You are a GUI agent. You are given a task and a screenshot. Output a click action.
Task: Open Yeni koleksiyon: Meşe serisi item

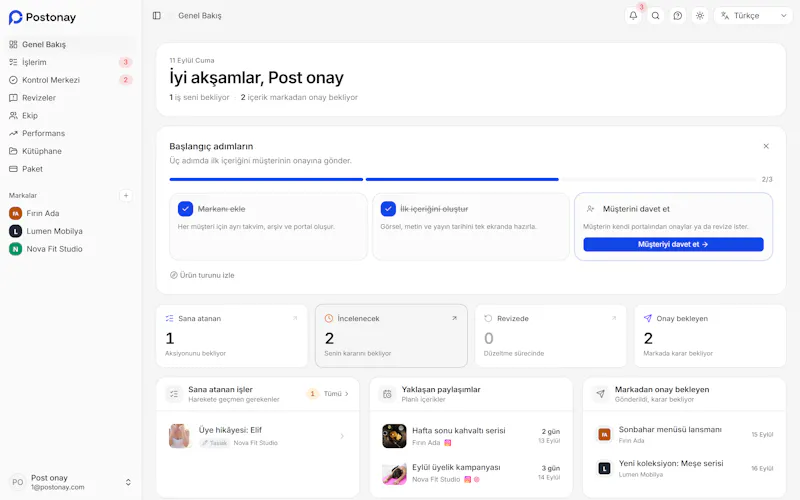tap(685, 468)
